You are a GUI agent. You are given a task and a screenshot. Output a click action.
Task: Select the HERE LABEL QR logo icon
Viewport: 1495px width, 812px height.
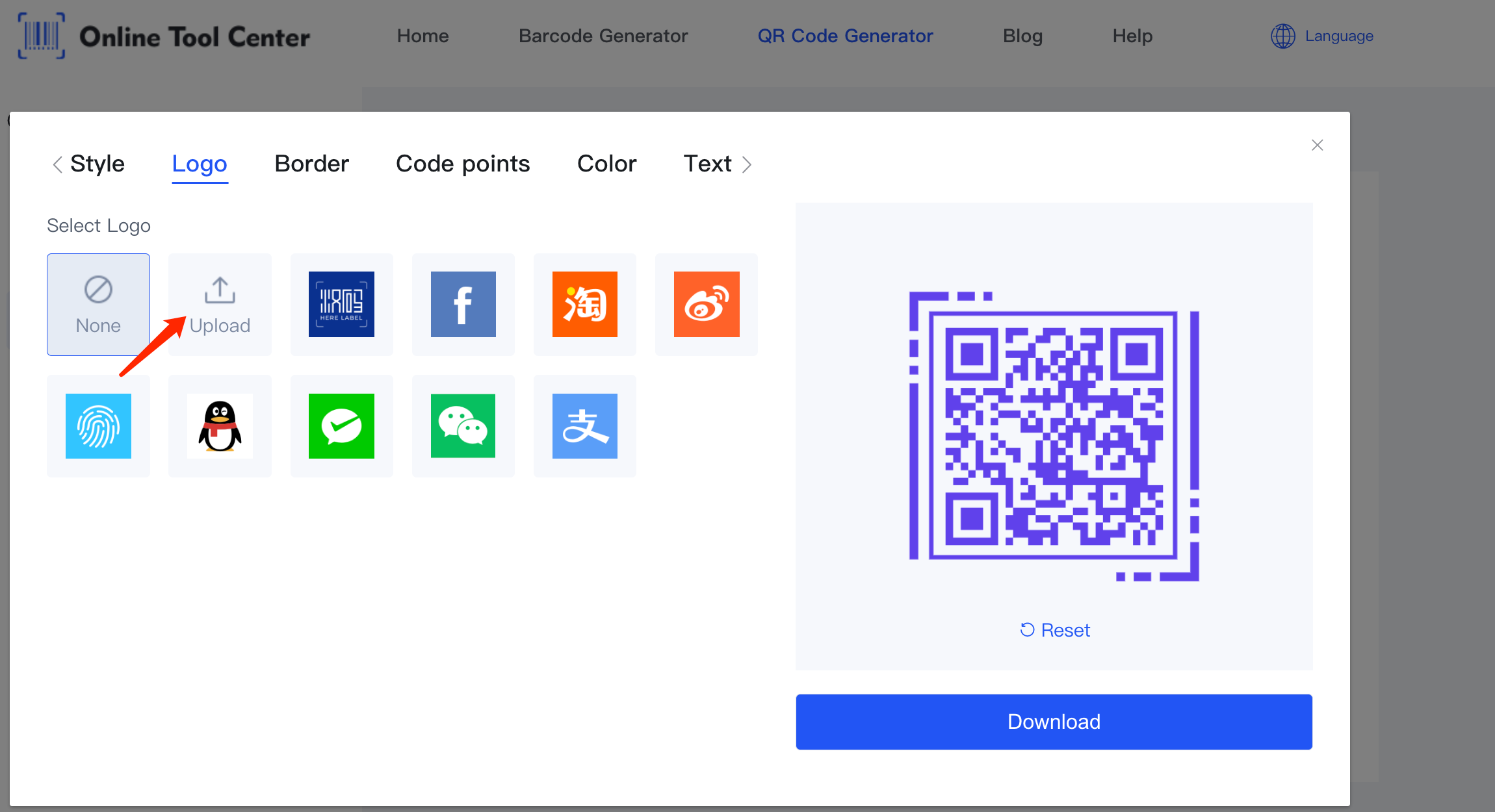(x=342, y=303)
